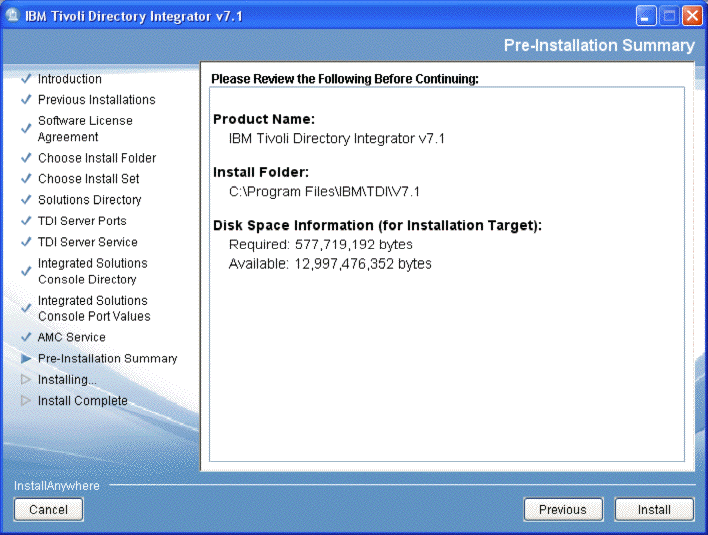Select the Choose Install Set step

(x=88, y=179)
